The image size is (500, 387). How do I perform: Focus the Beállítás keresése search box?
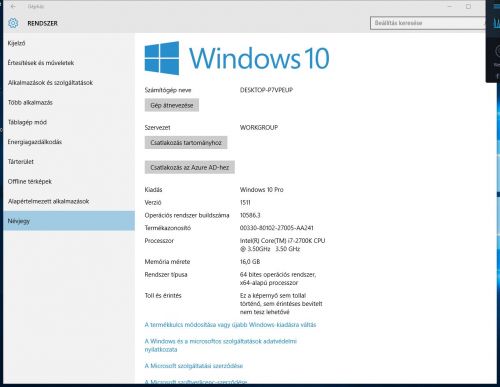point(427,23)
